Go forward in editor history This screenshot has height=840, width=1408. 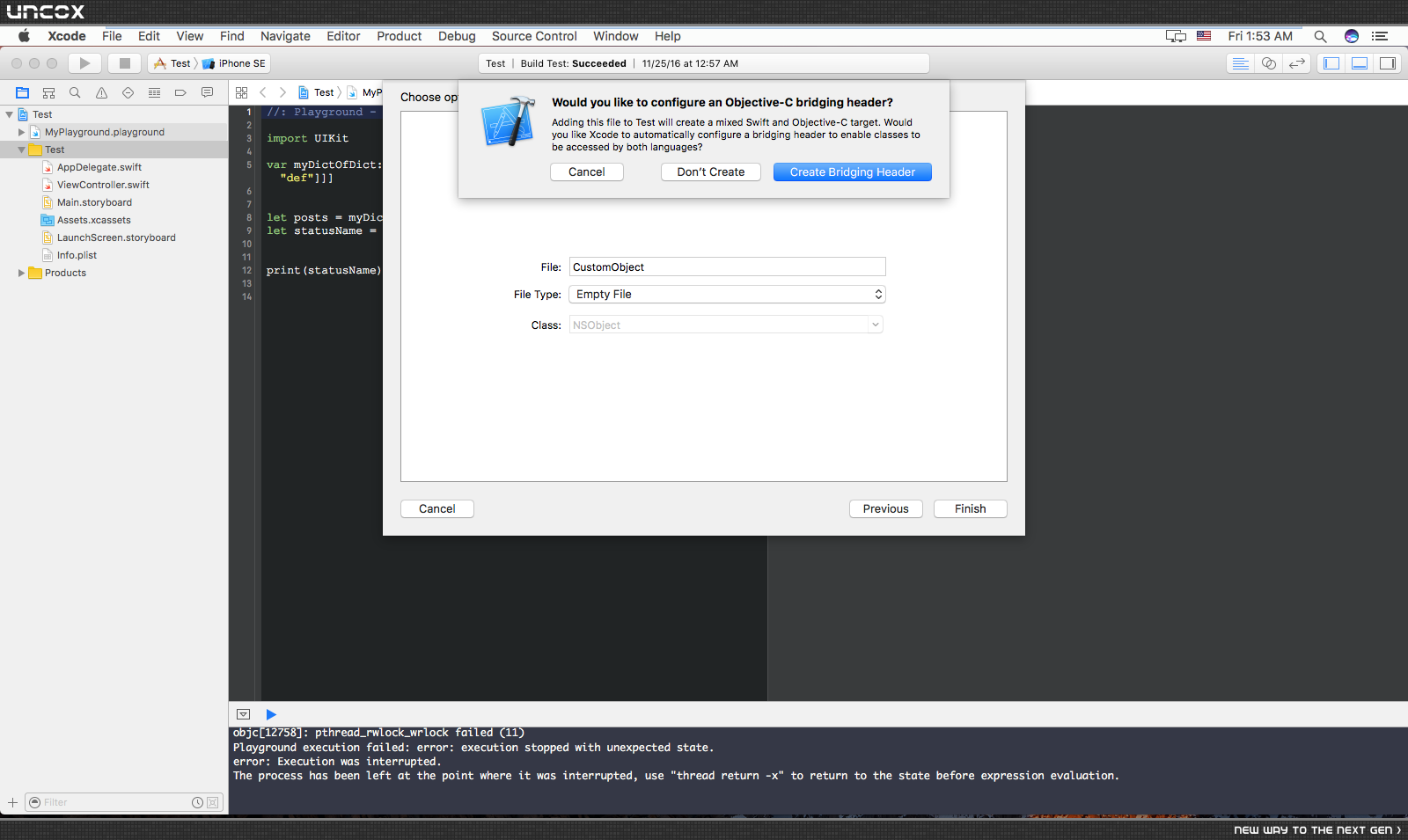[282, 92]
